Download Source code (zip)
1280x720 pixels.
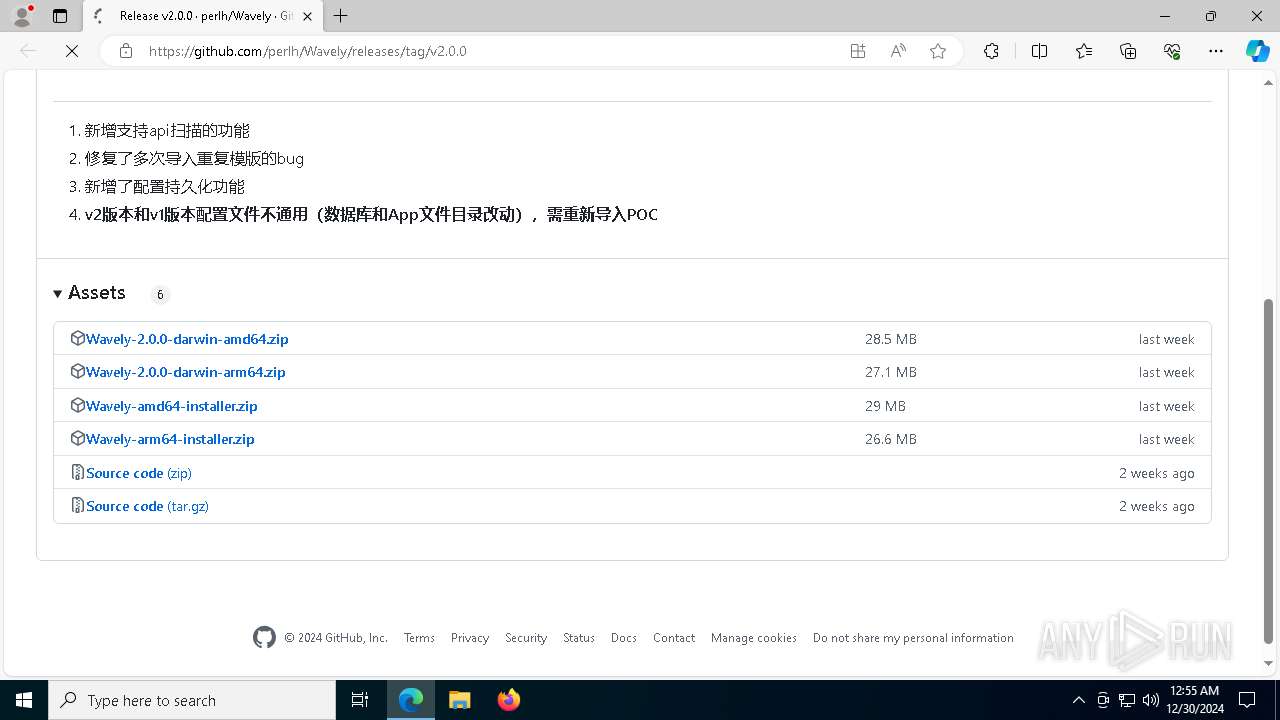tap(139, 473)
